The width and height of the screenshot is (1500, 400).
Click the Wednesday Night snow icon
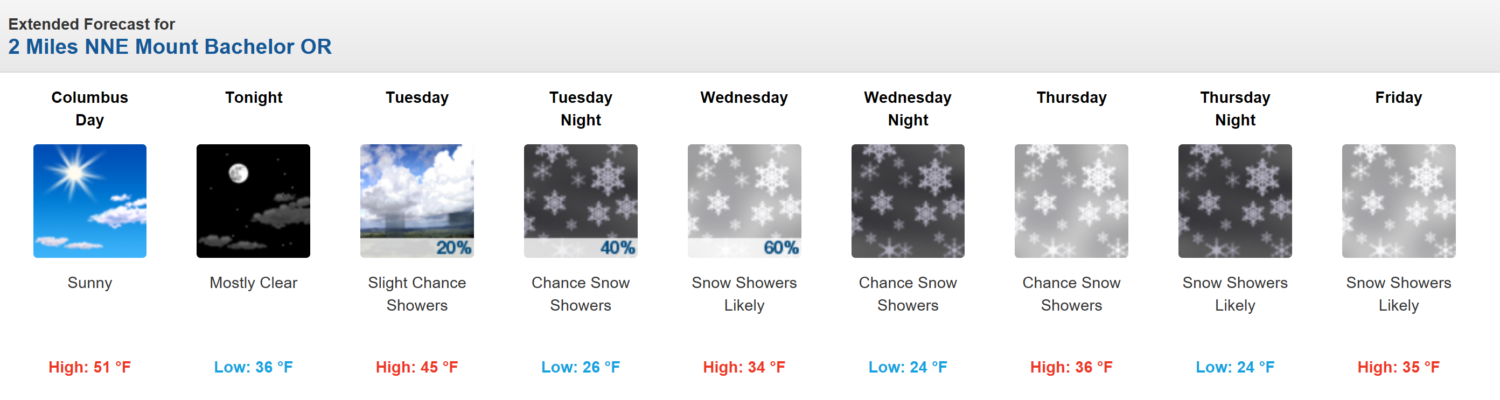coord(908,201)
